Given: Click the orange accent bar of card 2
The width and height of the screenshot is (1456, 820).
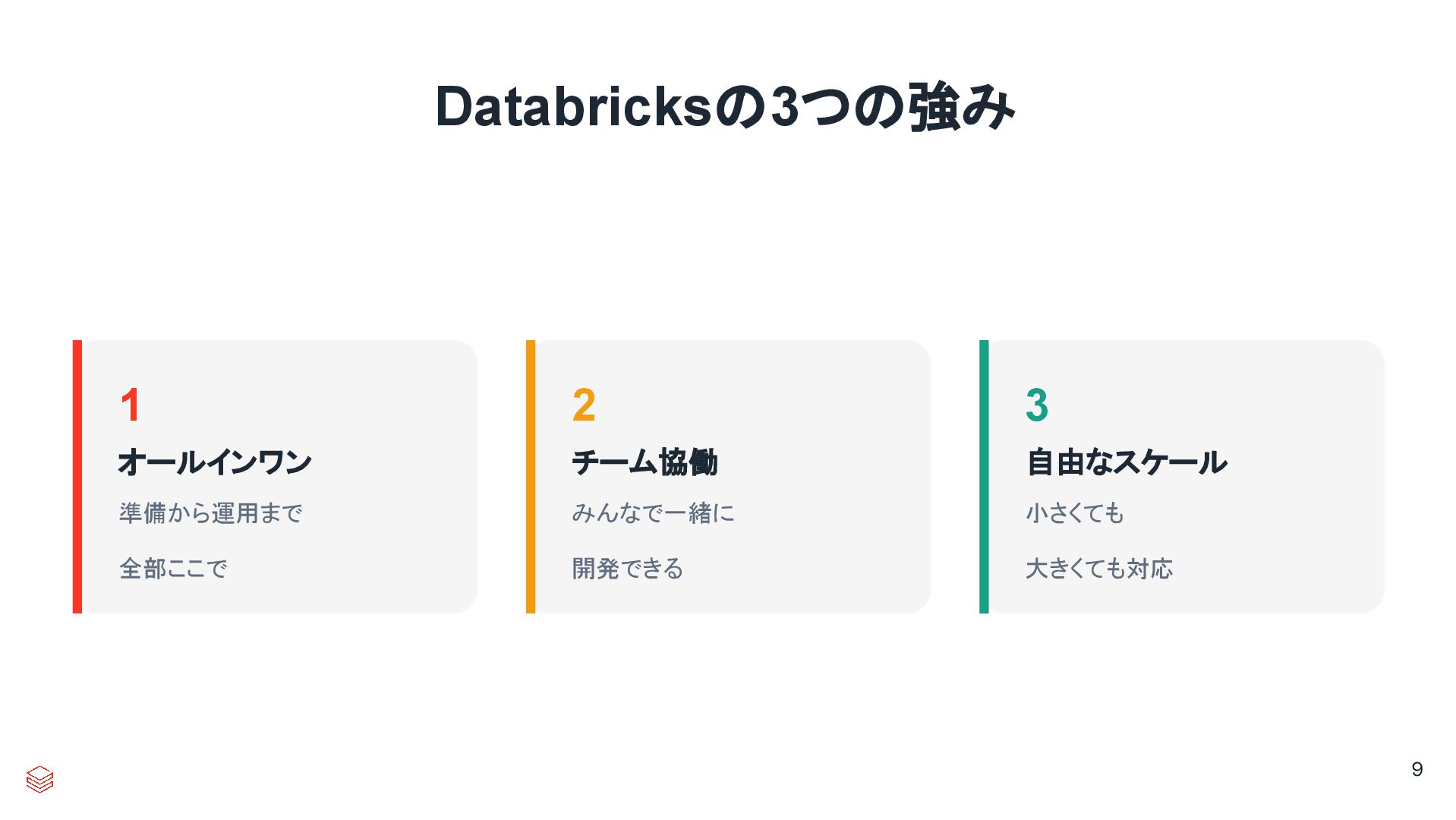Looking at the screenshot, I should click(x=531, y=477).
